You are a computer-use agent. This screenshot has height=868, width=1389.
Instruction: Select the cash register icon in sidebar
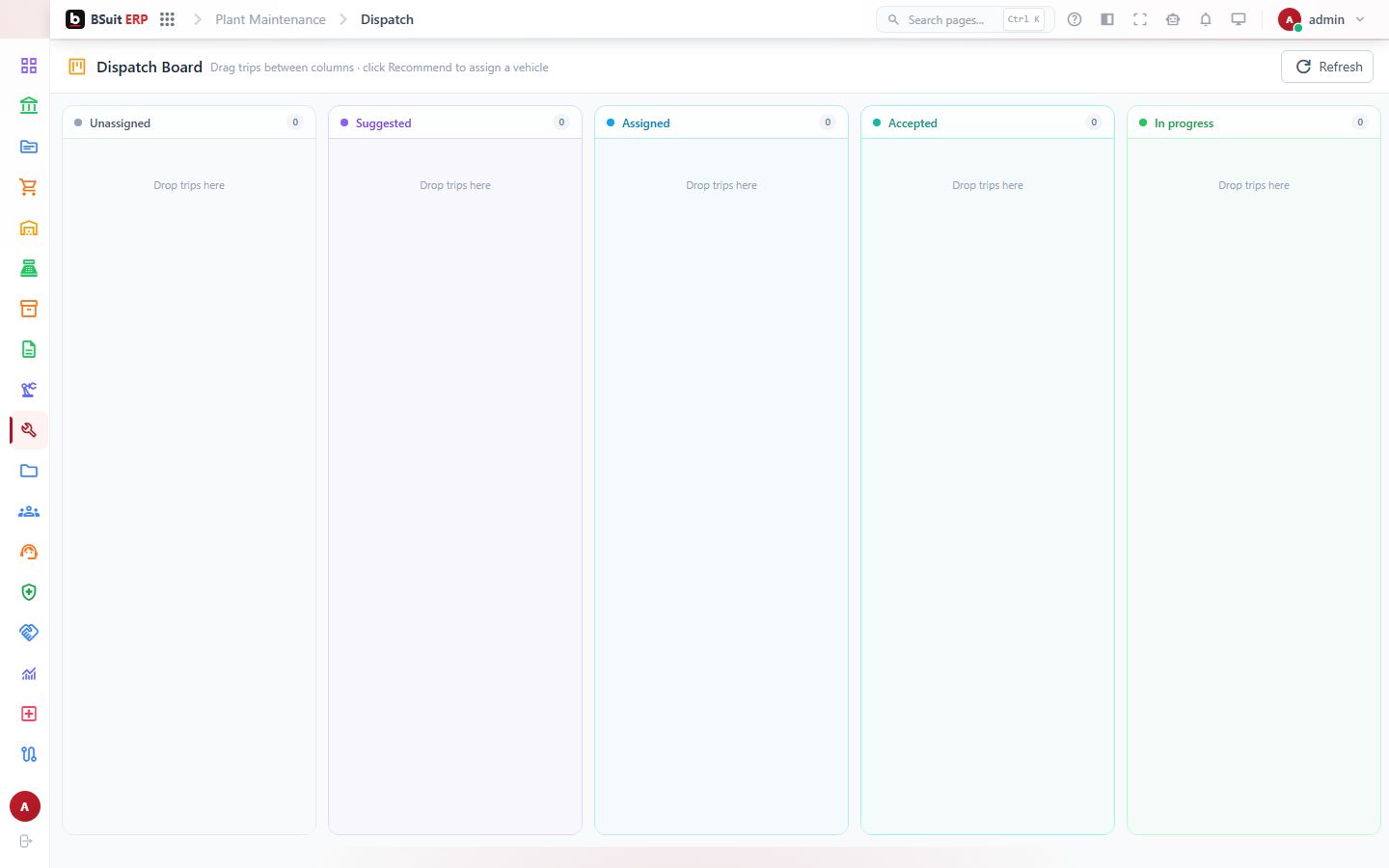tap(29, 268)
